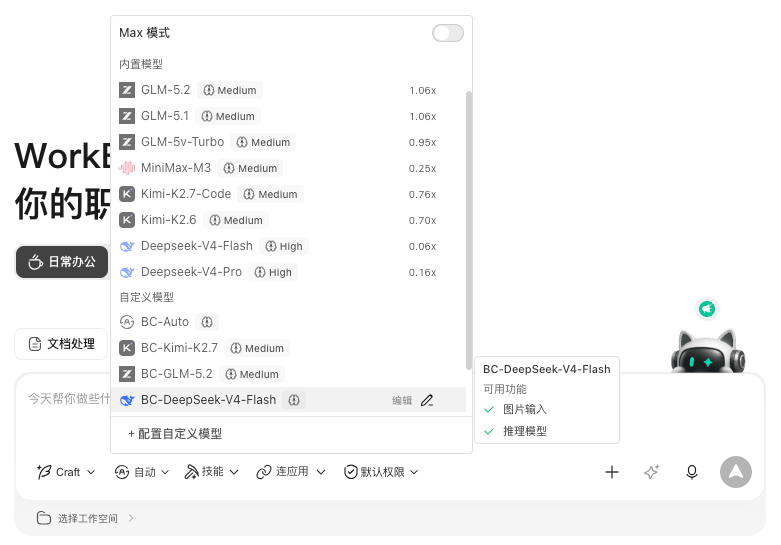781x545 pixels.
Task: Click the K logo icon of Kimi-K2.7-Code
Action: pos(127,194)
